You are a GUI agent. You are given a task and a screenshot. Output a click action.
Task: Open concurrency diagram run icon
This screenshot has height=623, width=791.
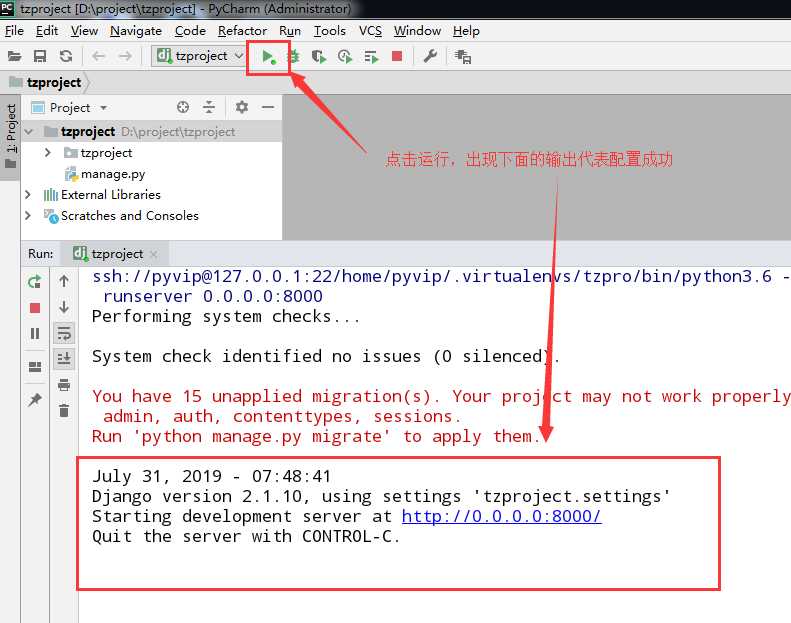coord(371,56)
